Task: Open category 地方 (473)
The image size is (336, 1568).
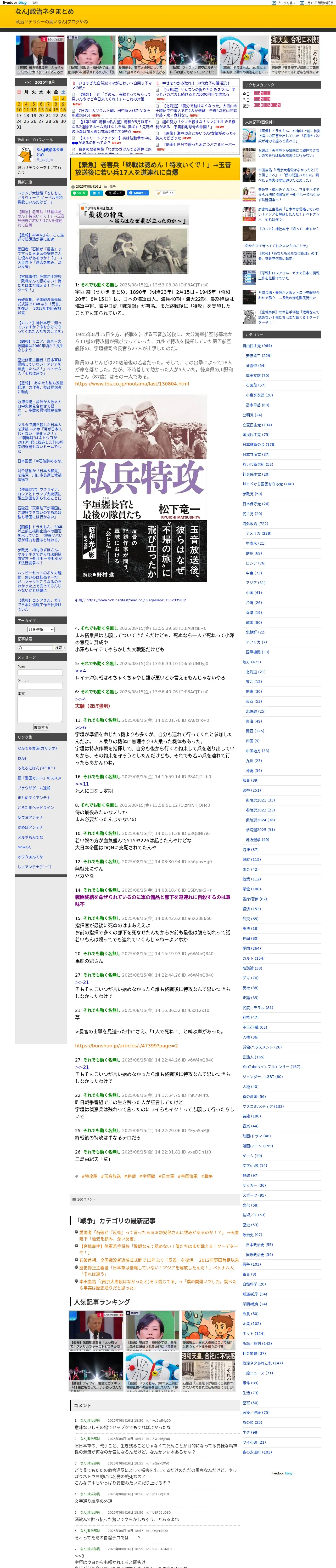Action: point(252,662)
